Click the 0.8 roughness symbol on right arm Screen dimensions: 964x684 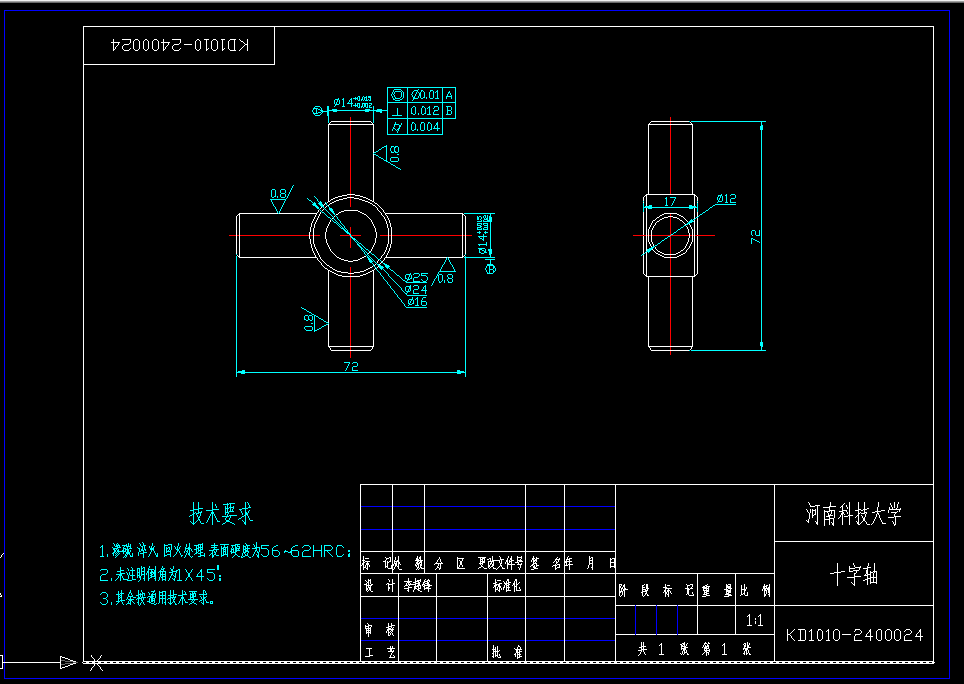(446, 271)
